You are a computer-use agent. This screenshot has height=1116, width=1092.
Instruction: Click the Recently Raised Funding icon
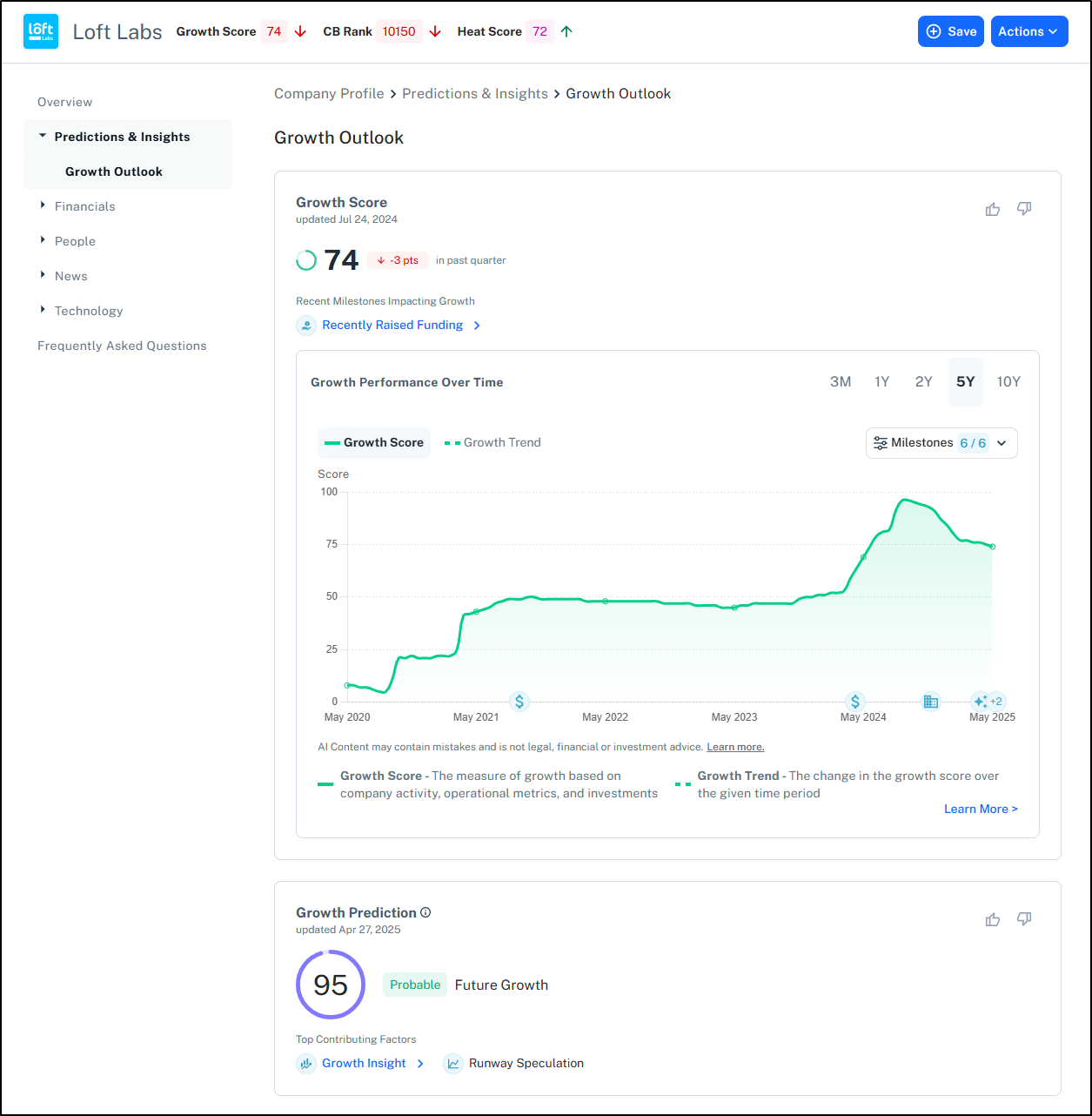point(306,326)
